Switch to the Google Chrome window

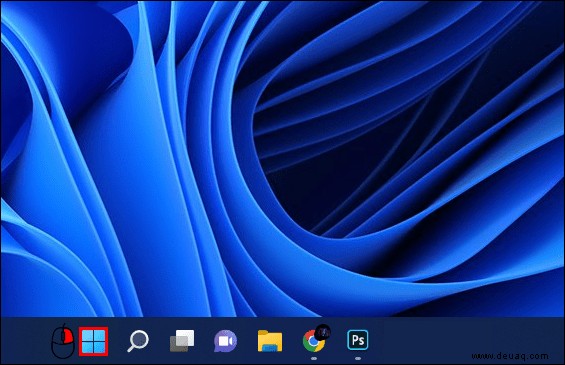314,340
